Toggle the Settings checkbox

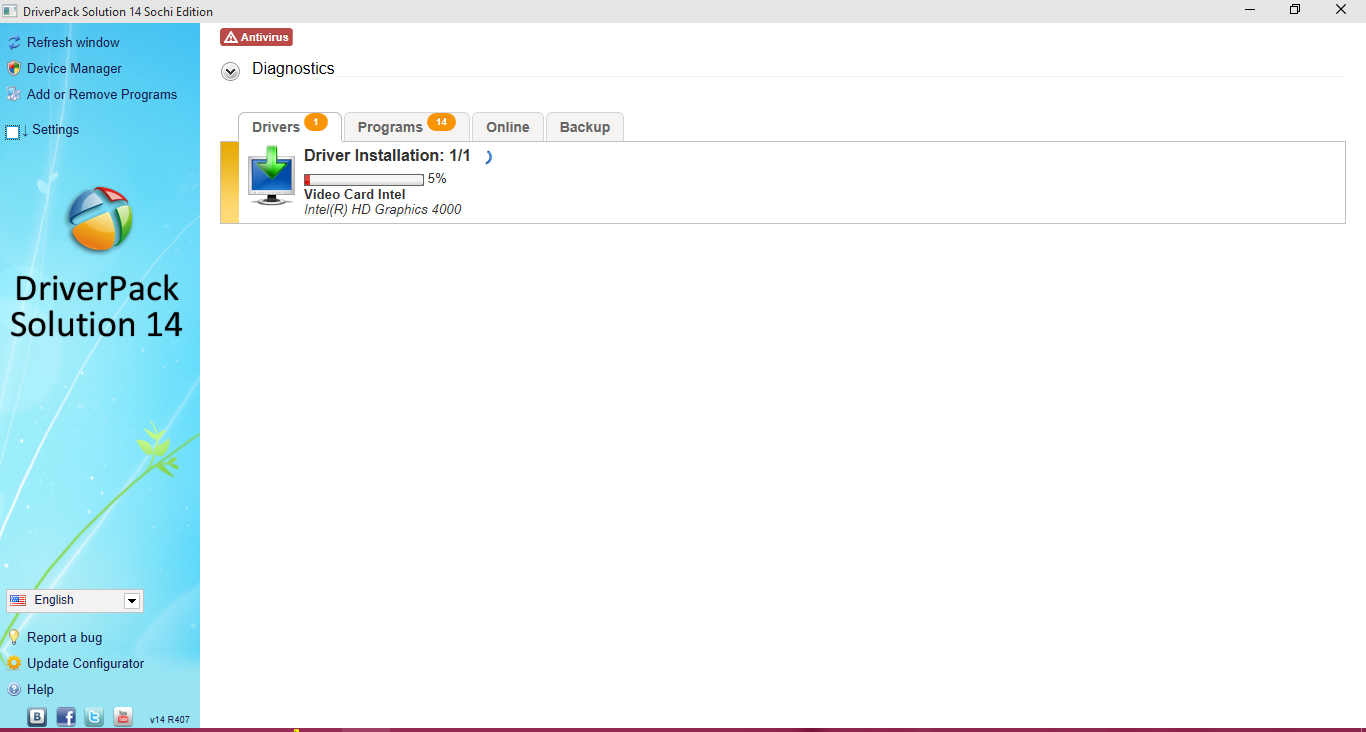[x=13, y=132]
